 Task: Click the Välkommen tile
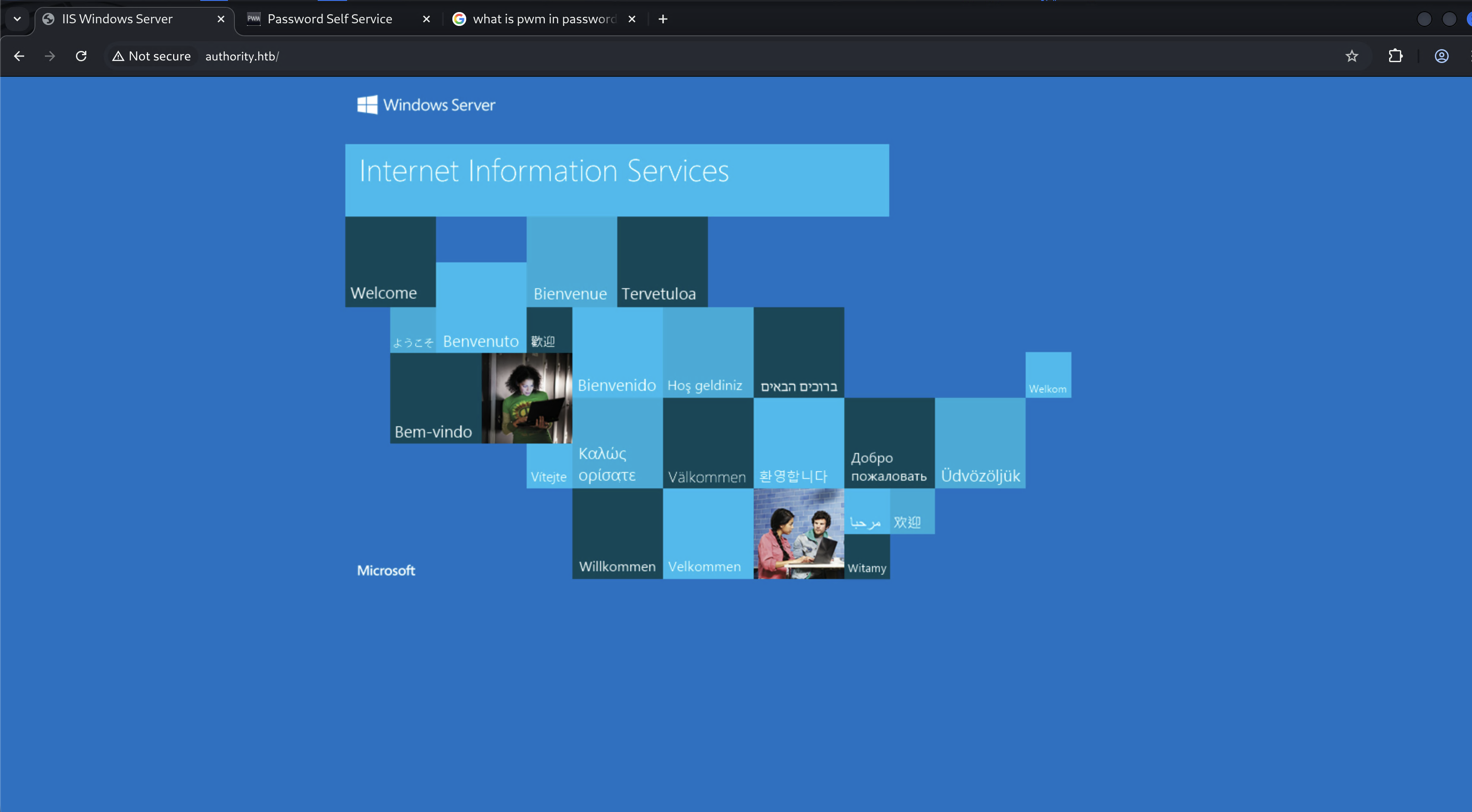(708, 443)
